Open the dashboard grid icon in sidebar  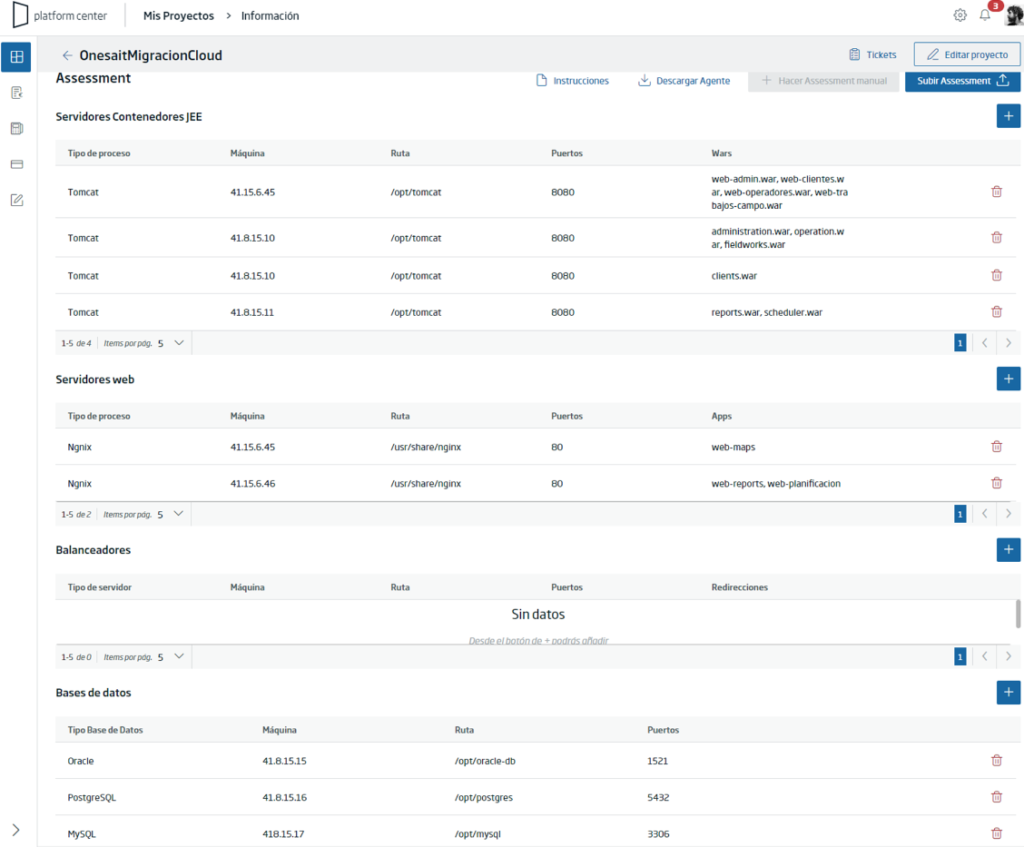pos(16,57)
